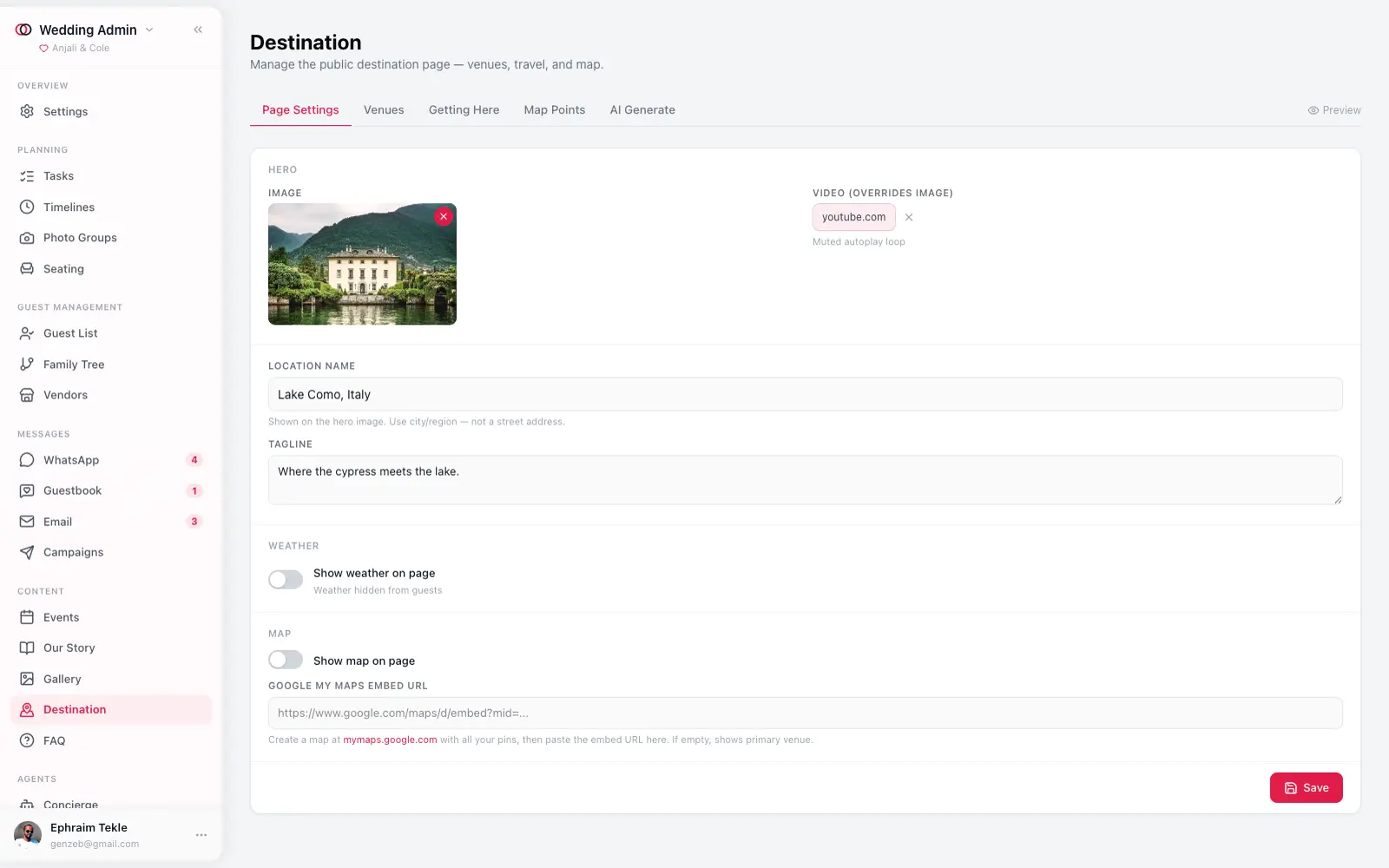Click the youtube.com video chip
The image size is (1389, 868).
854,217
